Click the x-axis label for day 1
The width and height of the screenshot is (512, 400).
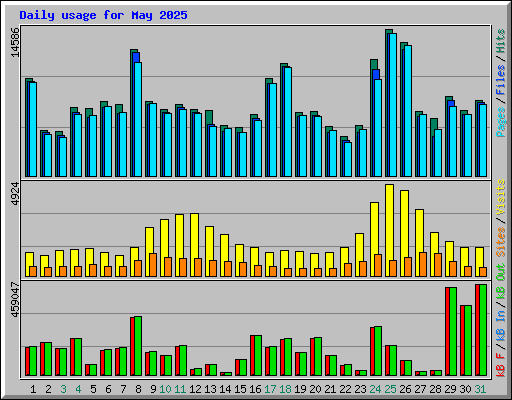tap(33, 389)
